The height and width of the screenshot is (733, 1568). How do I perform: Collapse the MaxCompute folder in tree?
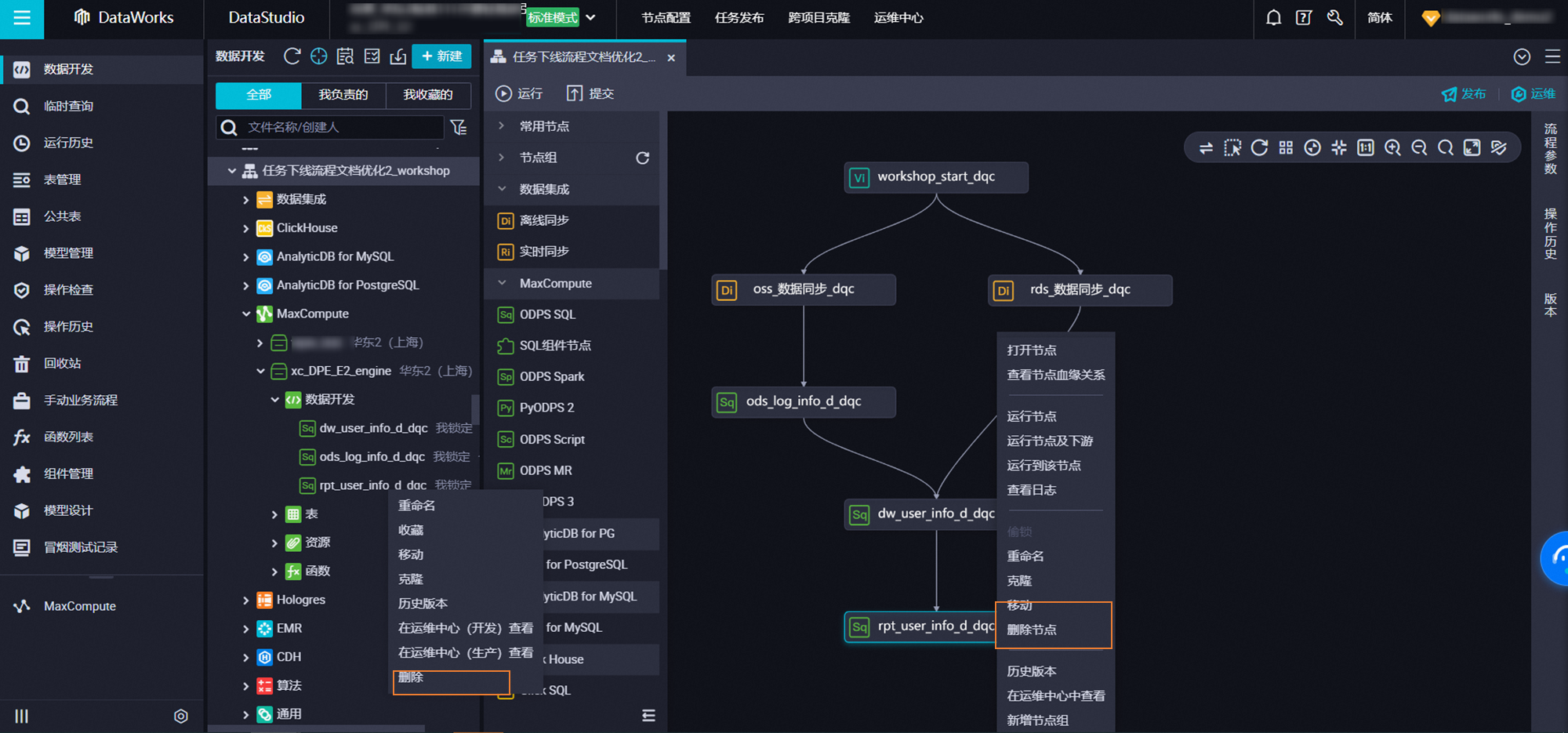[245, 314]
